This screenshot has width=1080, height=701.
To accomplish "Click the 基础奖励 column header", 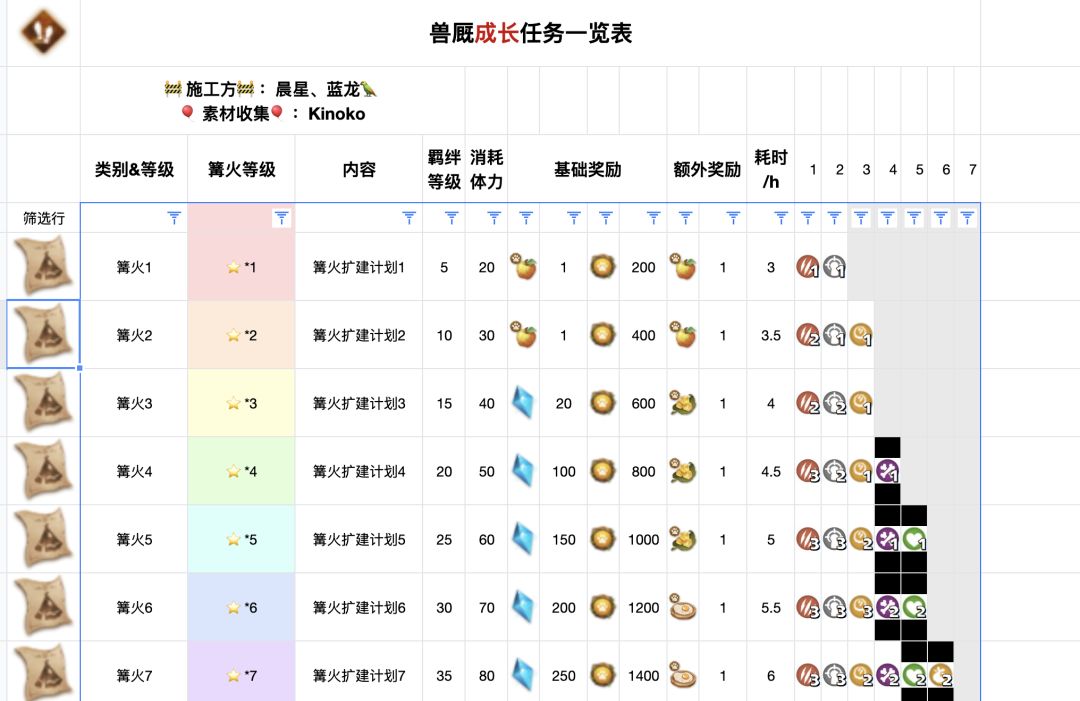I will pyautogui.click(x=588, y=169).
